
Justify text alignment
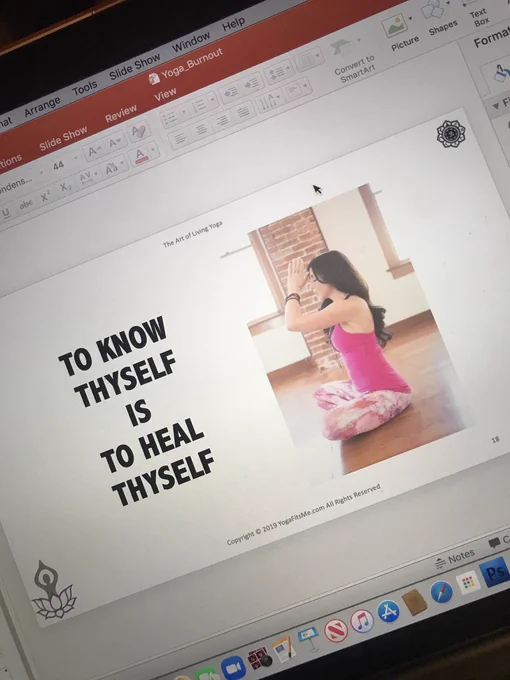click(243, 112)
